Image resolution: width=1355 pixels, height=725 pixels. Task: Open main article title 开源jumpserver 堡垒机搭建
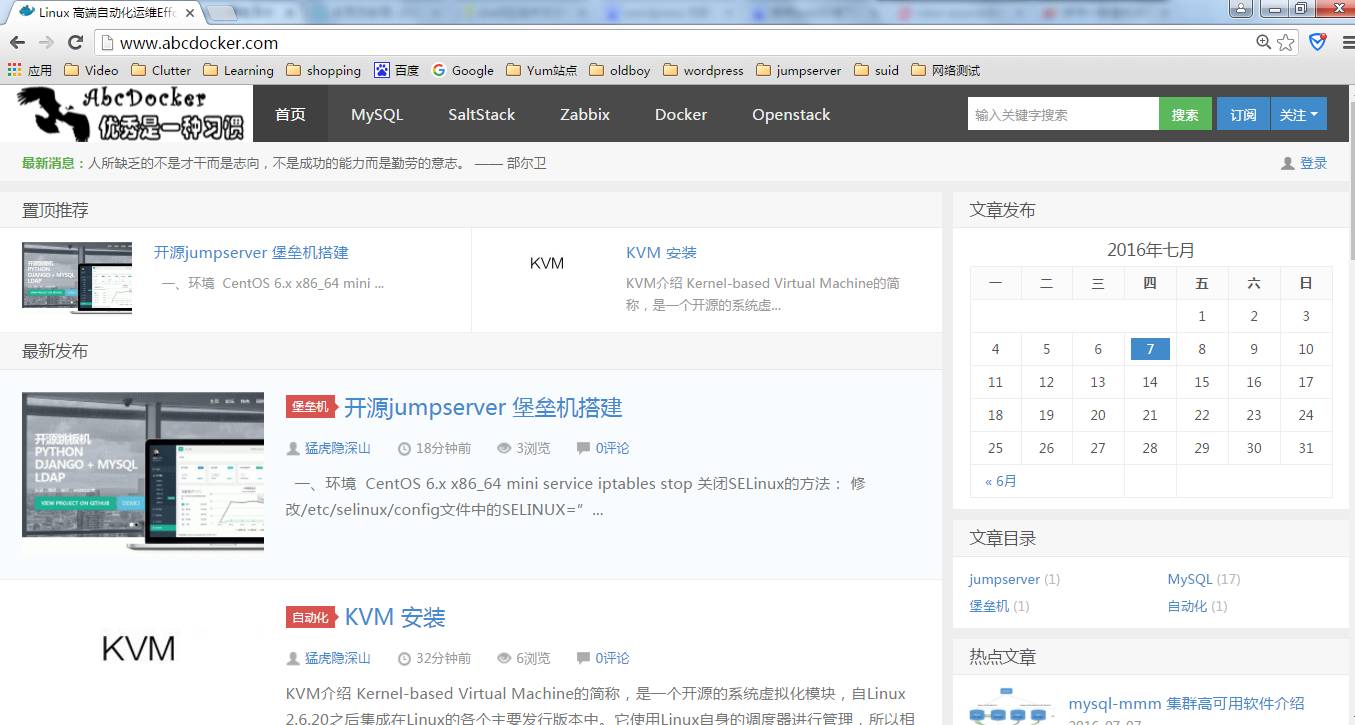coord(483,407)
